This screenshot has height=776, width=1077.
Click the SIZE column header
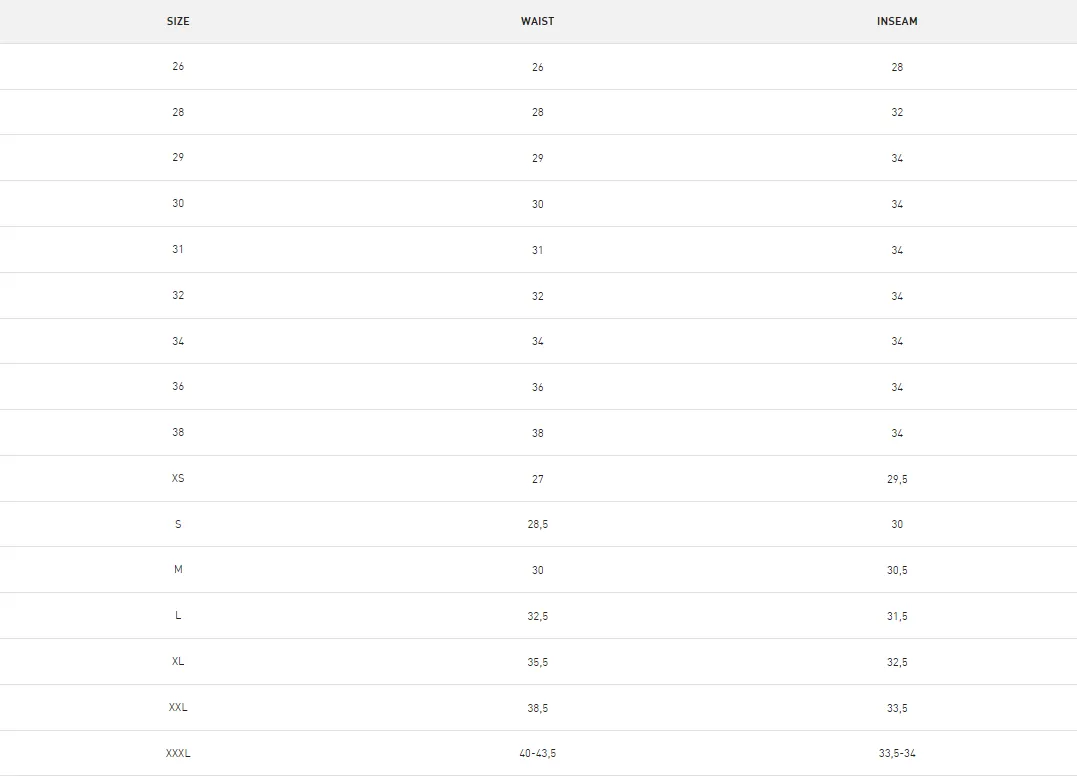click(178, 21)
